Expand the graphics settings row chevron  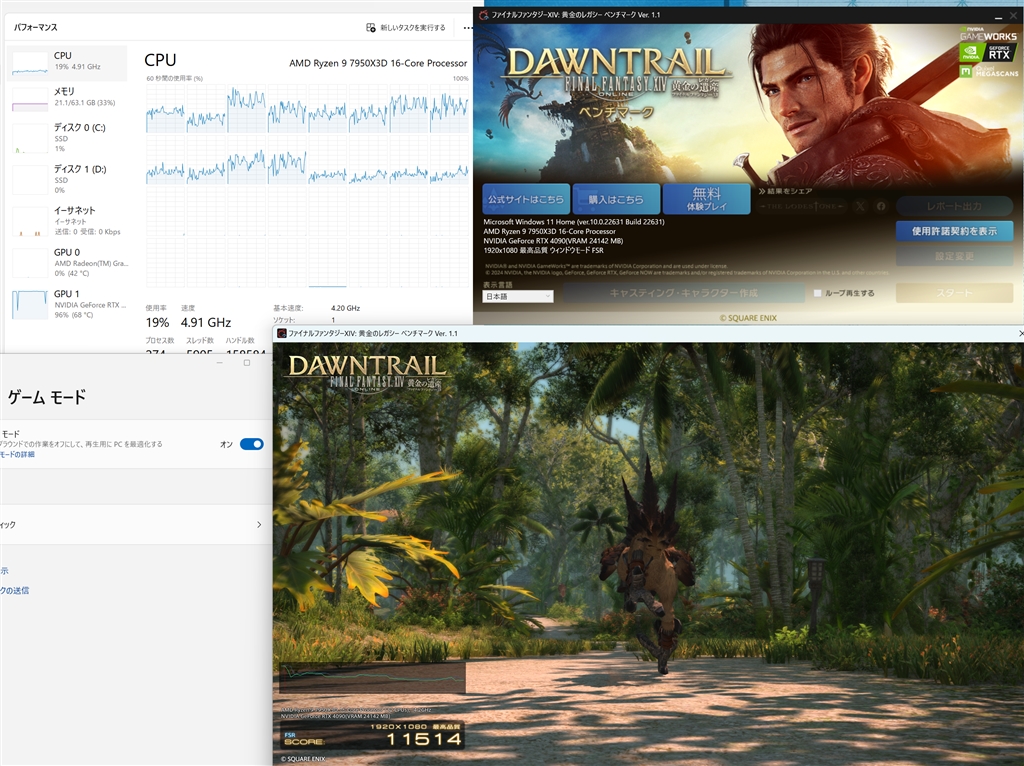[x=259, y=525]
